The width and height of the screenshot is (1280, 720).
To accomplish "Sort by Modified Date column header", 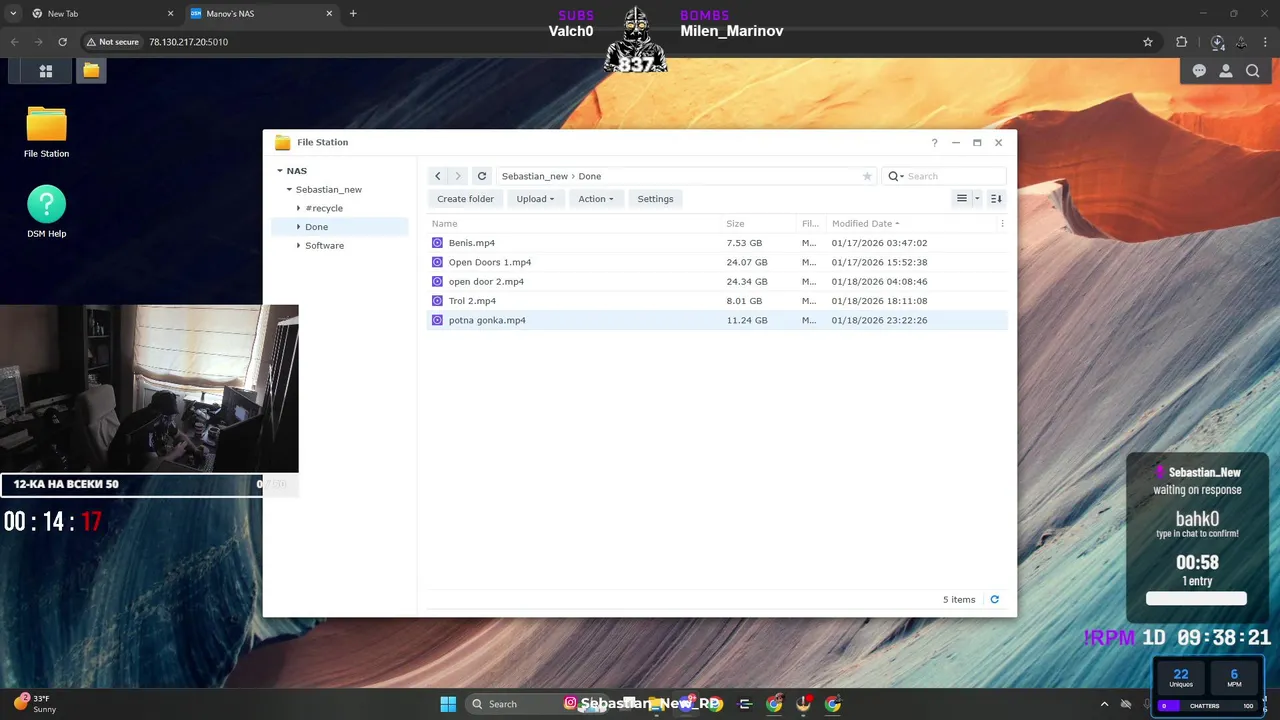I will [865, 224].
